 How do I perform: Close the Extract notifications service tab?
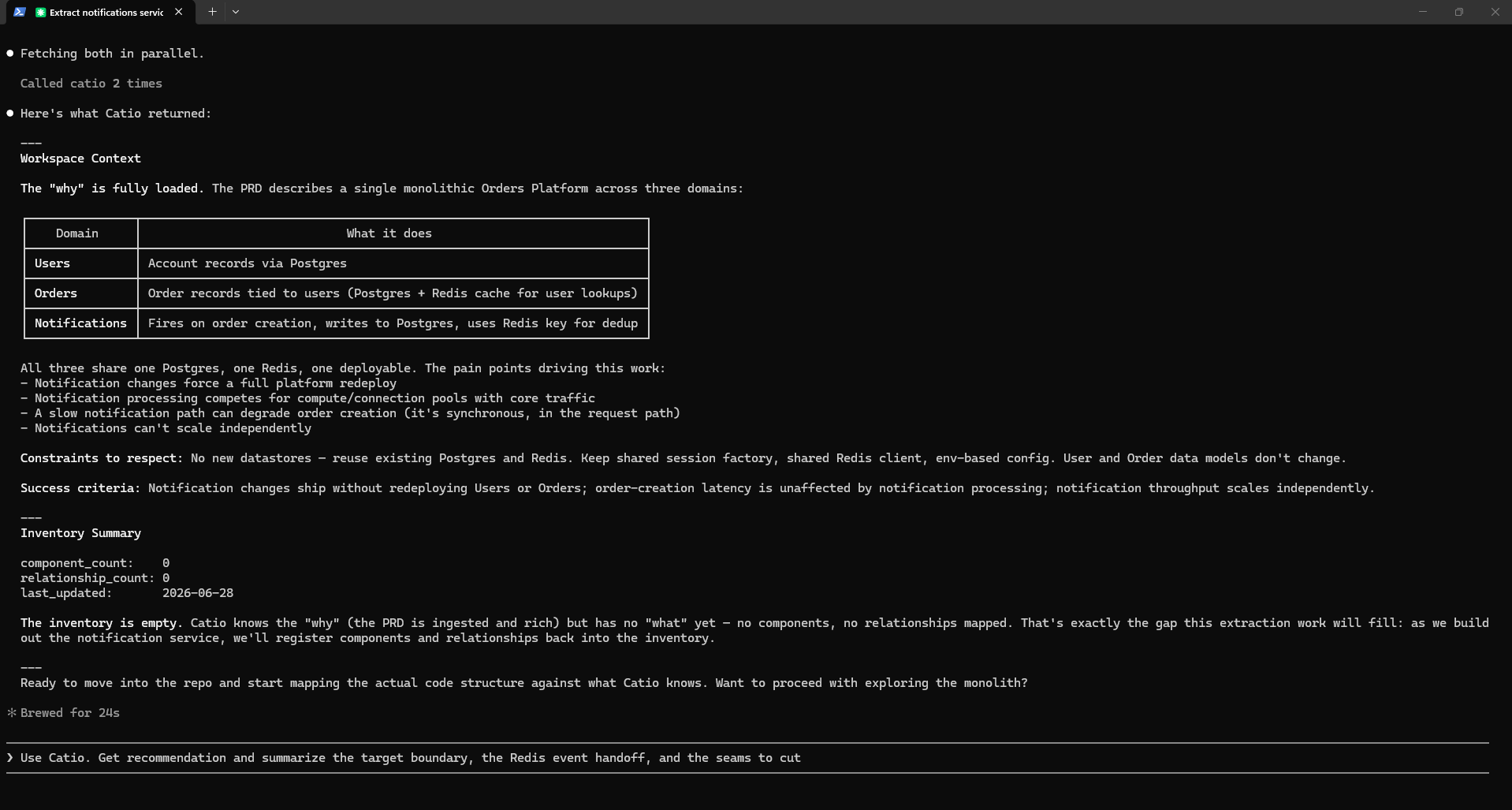coord(179,12)
